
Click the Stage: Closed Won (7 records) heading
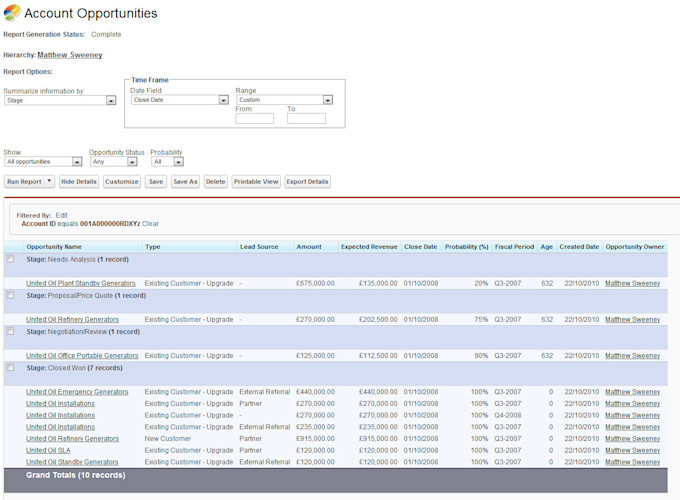(x=74, y=367)
